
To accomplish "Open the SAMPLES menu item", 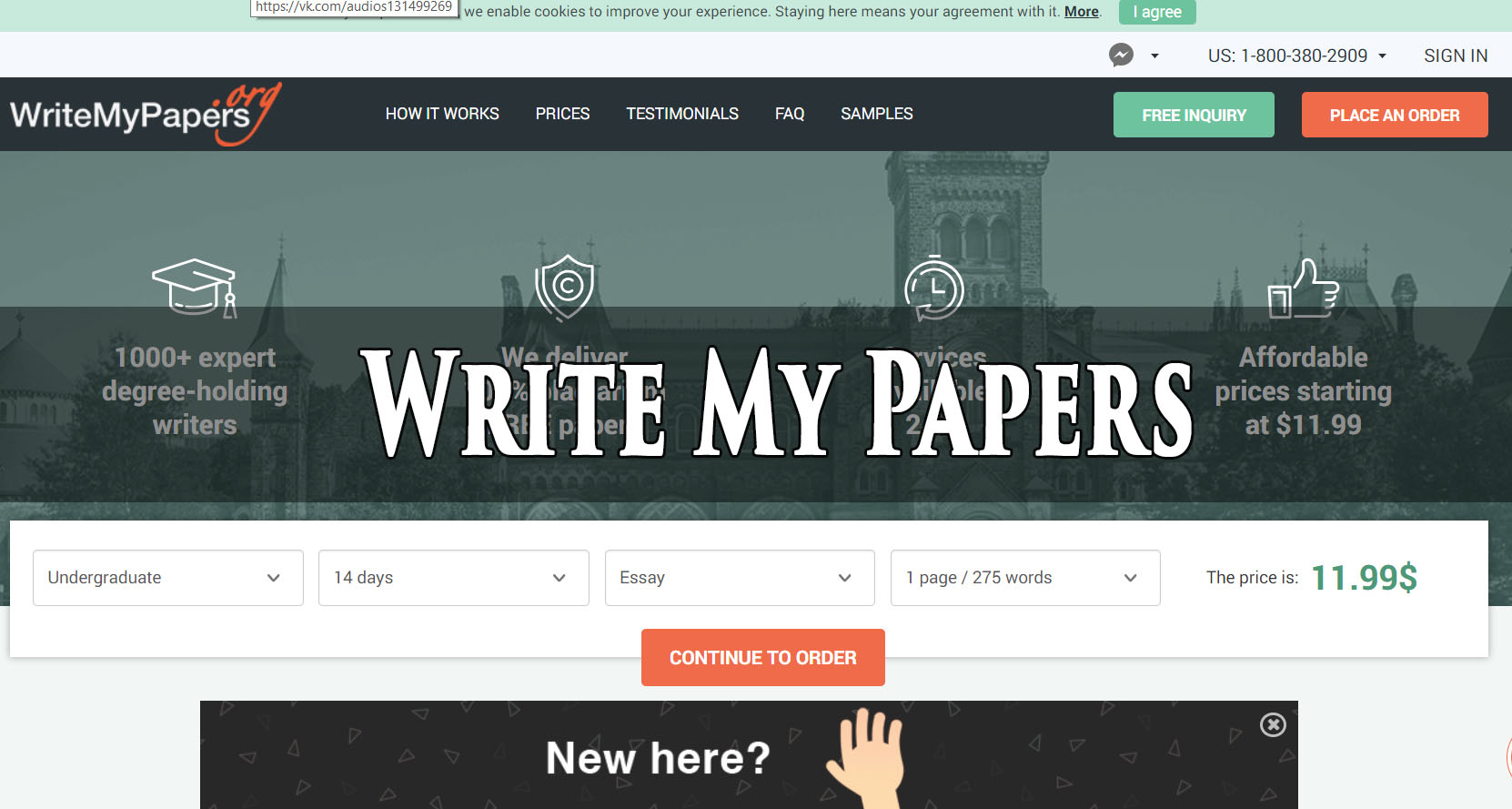I will (877, 114).
